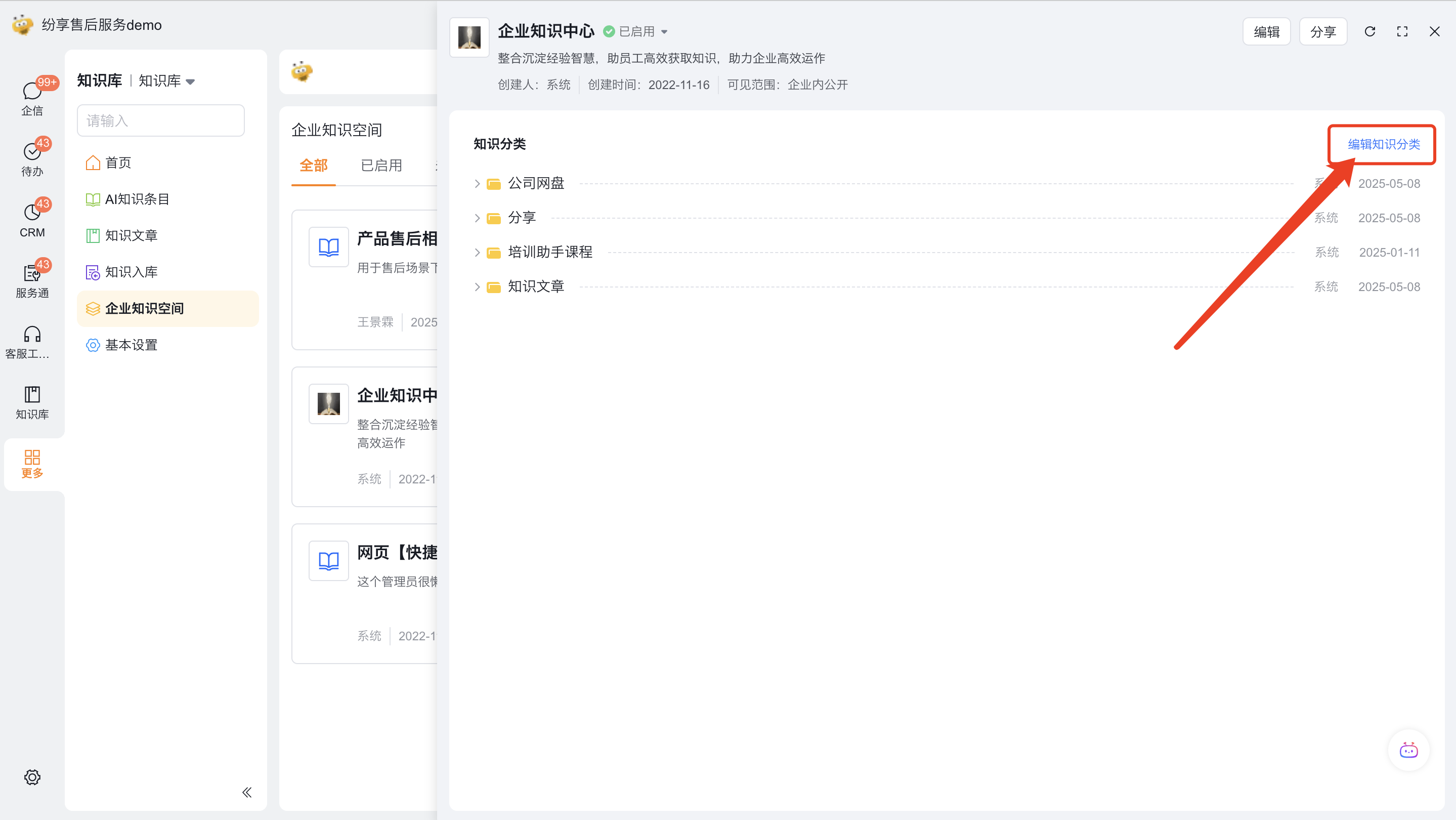
Task: Click the 分享 button in header
Action: [x=1322, y=32]
